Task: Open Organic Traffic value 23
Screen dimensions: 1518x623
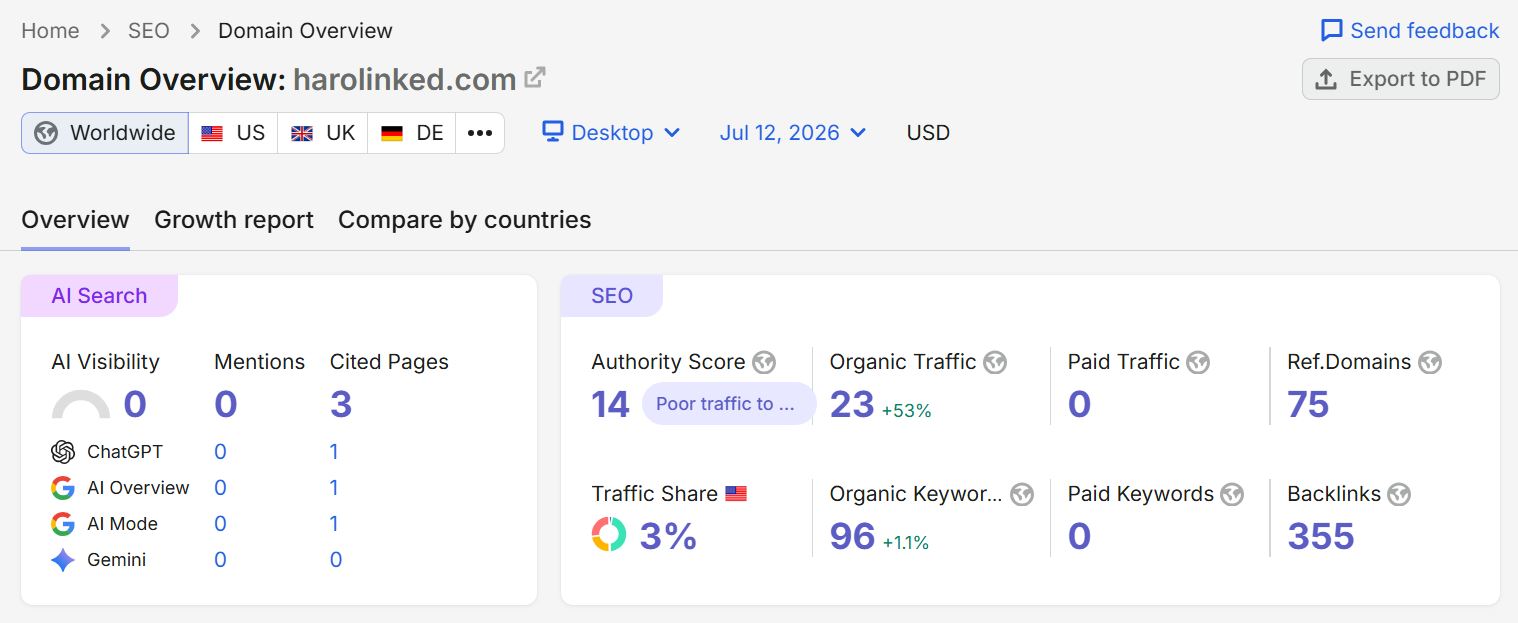Action: pyautogui.click(x=852, y=404)
